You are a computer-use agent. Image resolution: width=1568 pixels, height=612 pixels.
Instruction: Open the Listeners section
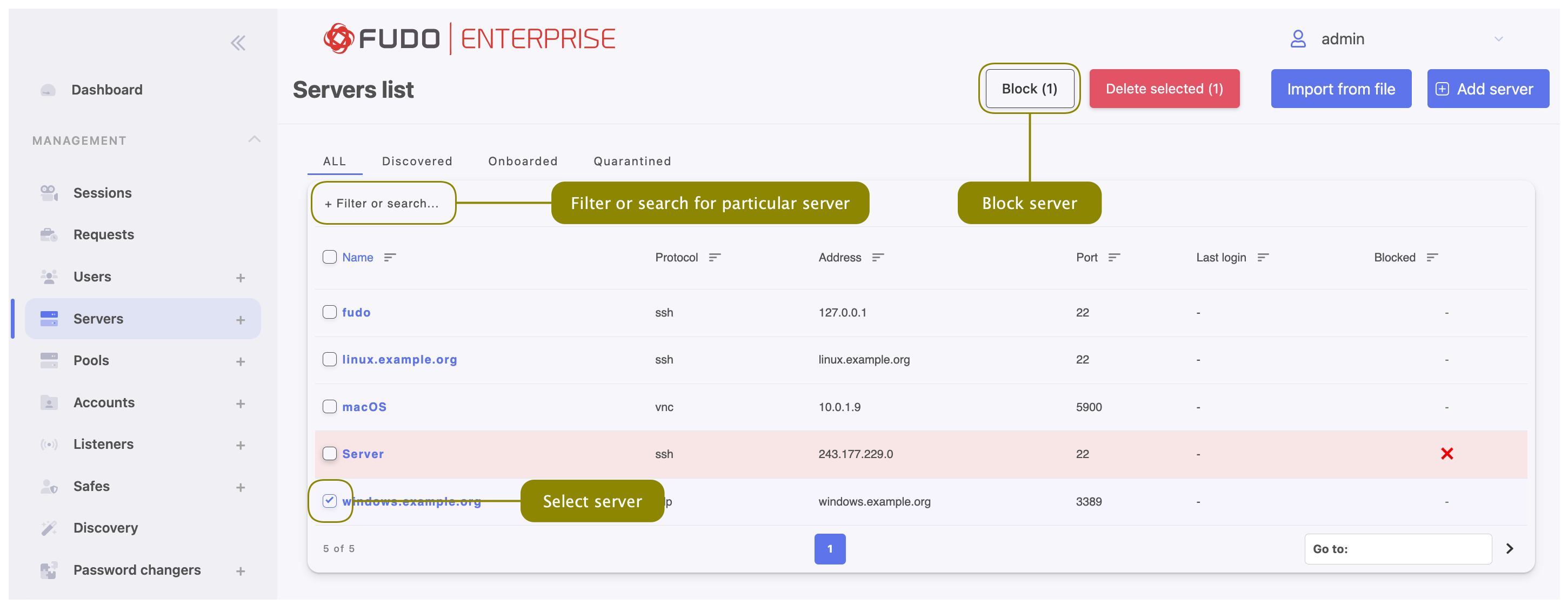click(x=103, y=443)
